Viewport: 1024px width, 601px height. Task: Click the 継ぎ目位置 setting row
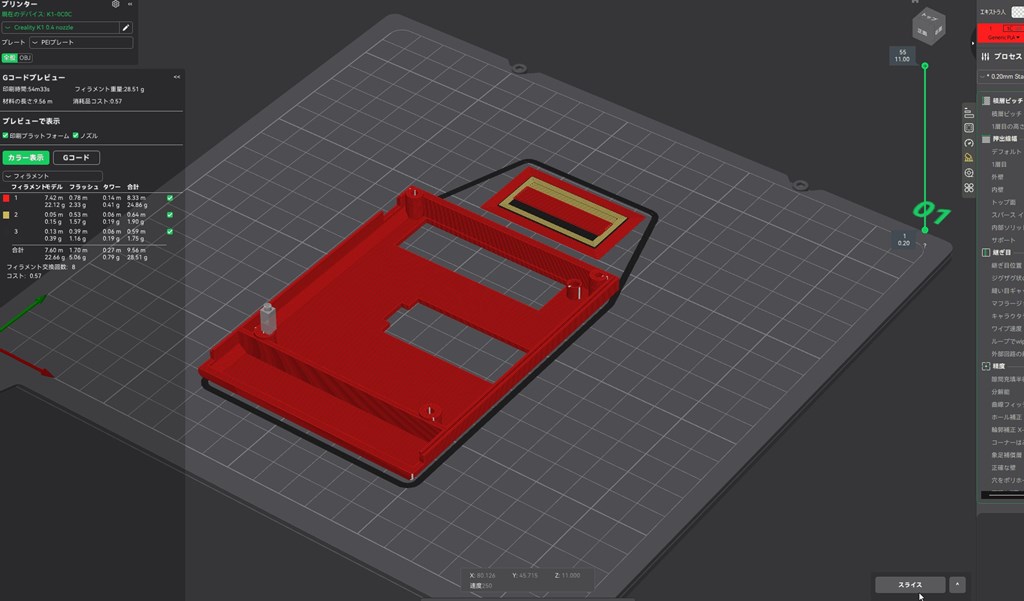tap(1006, 265)
